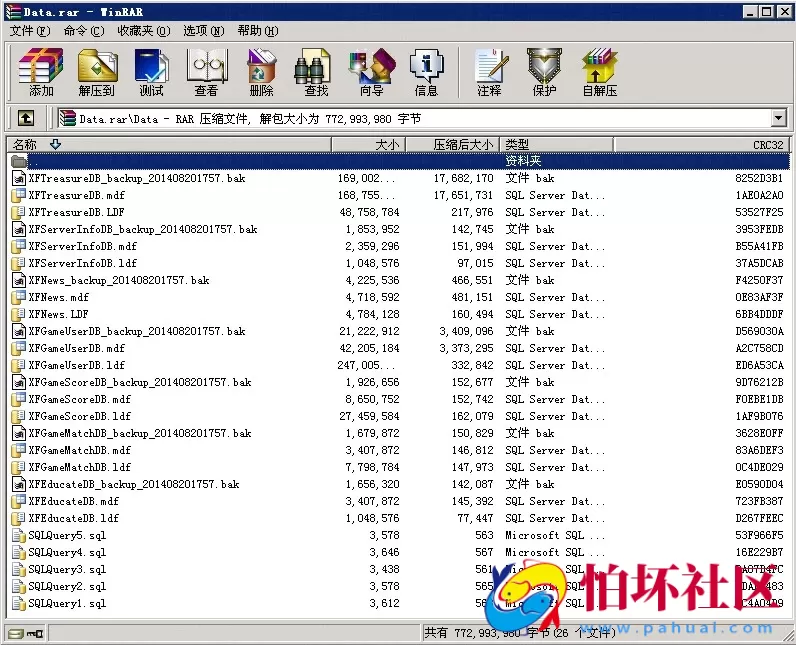Click the file icon of XFTreasureDB_backup bak

[x=19, y=178]
